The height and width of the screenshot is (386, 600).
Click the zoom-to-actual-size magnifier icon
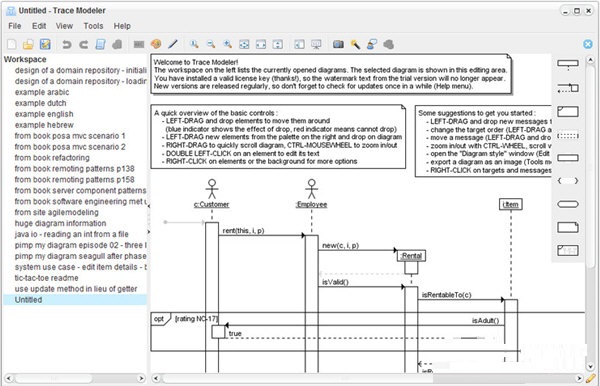[x=194, y=44]
